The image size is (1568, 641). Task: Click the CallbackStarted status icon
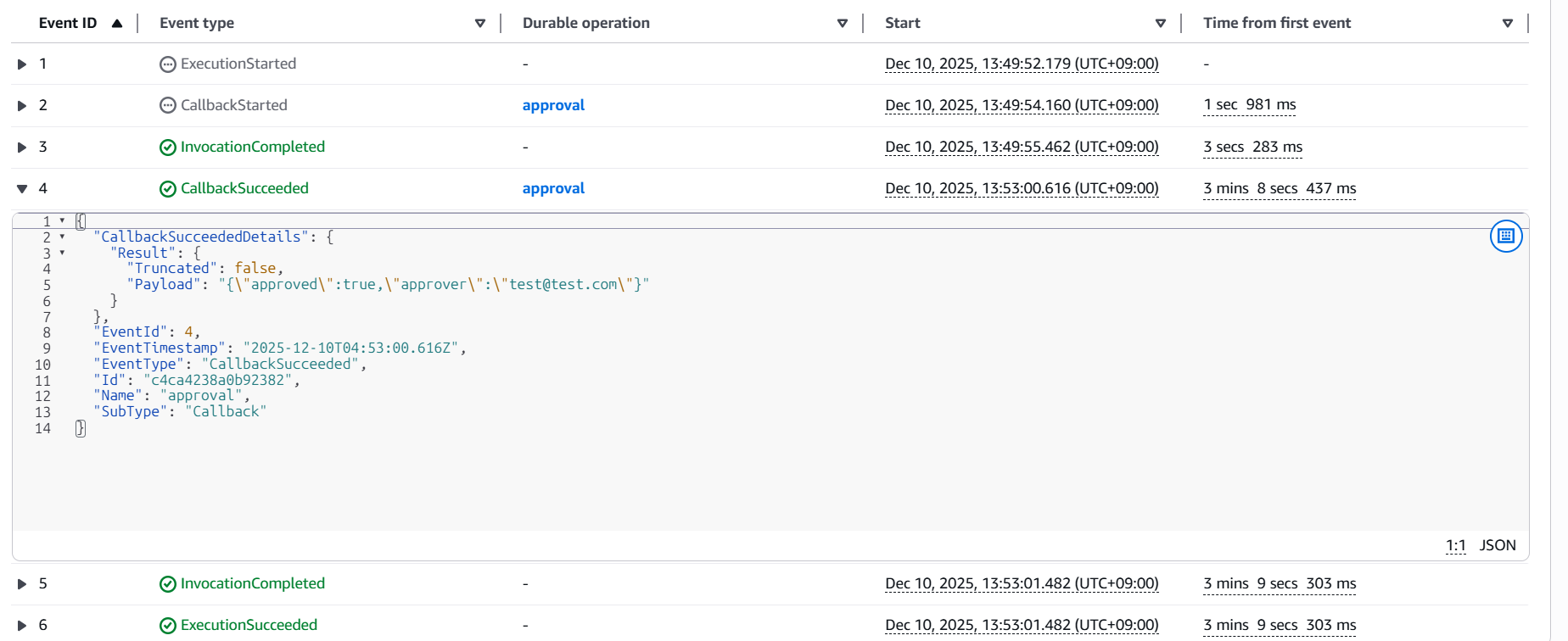click(x=168, y=106)
